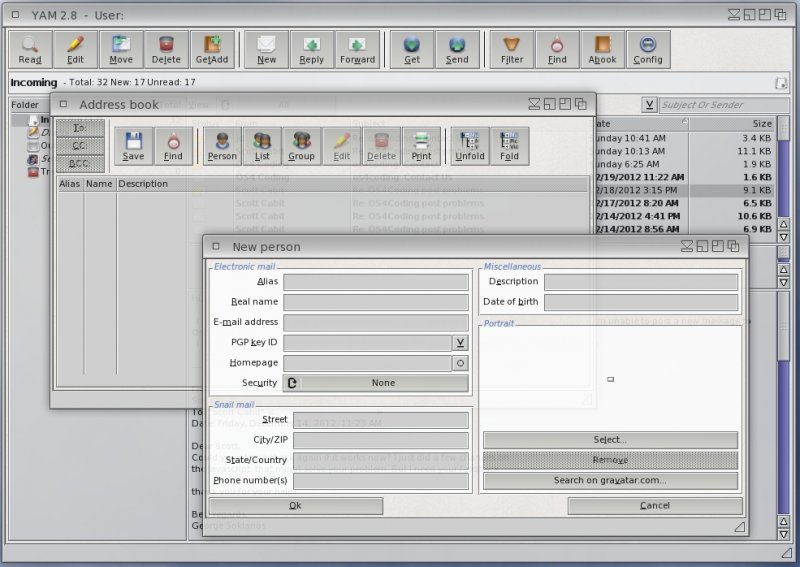Click Unfold in Address book toolbar
Screen dimensions: 800x567
coord(469,145)
